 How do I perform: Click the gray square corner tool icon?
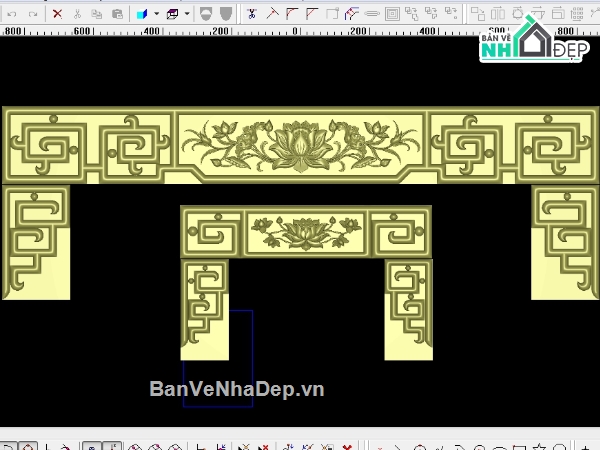(332, 14)
